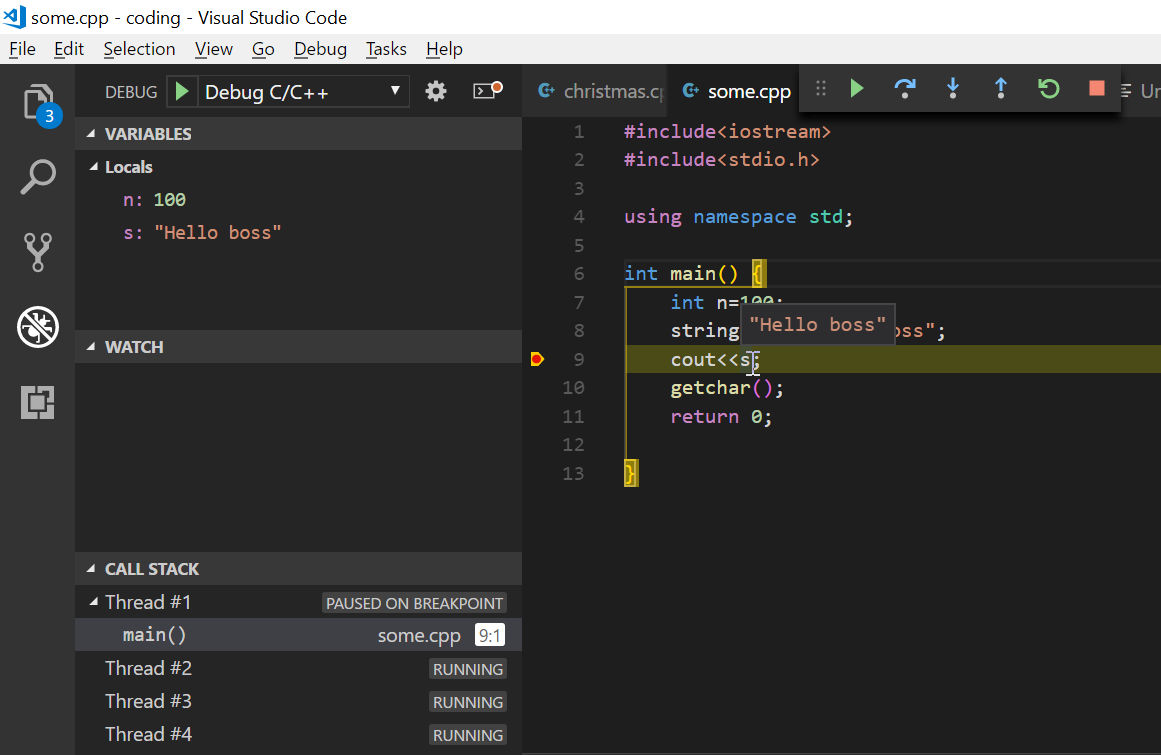Open the Selection menu
This screenshot has width=1161, height=755.
point(139,49)
